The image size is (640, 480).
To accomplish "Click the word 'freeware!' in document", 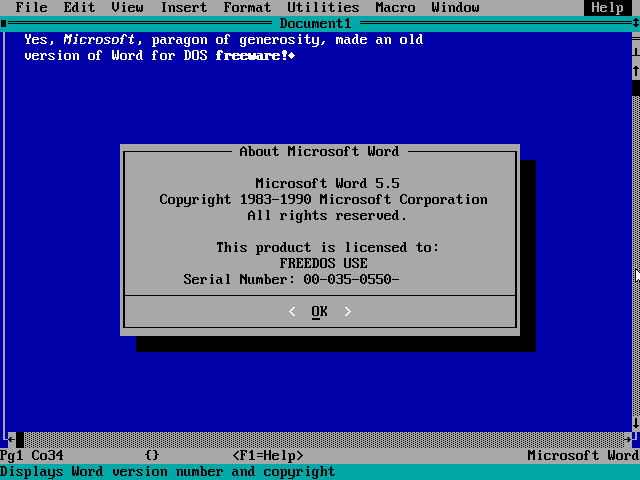I will pos(251,56).
